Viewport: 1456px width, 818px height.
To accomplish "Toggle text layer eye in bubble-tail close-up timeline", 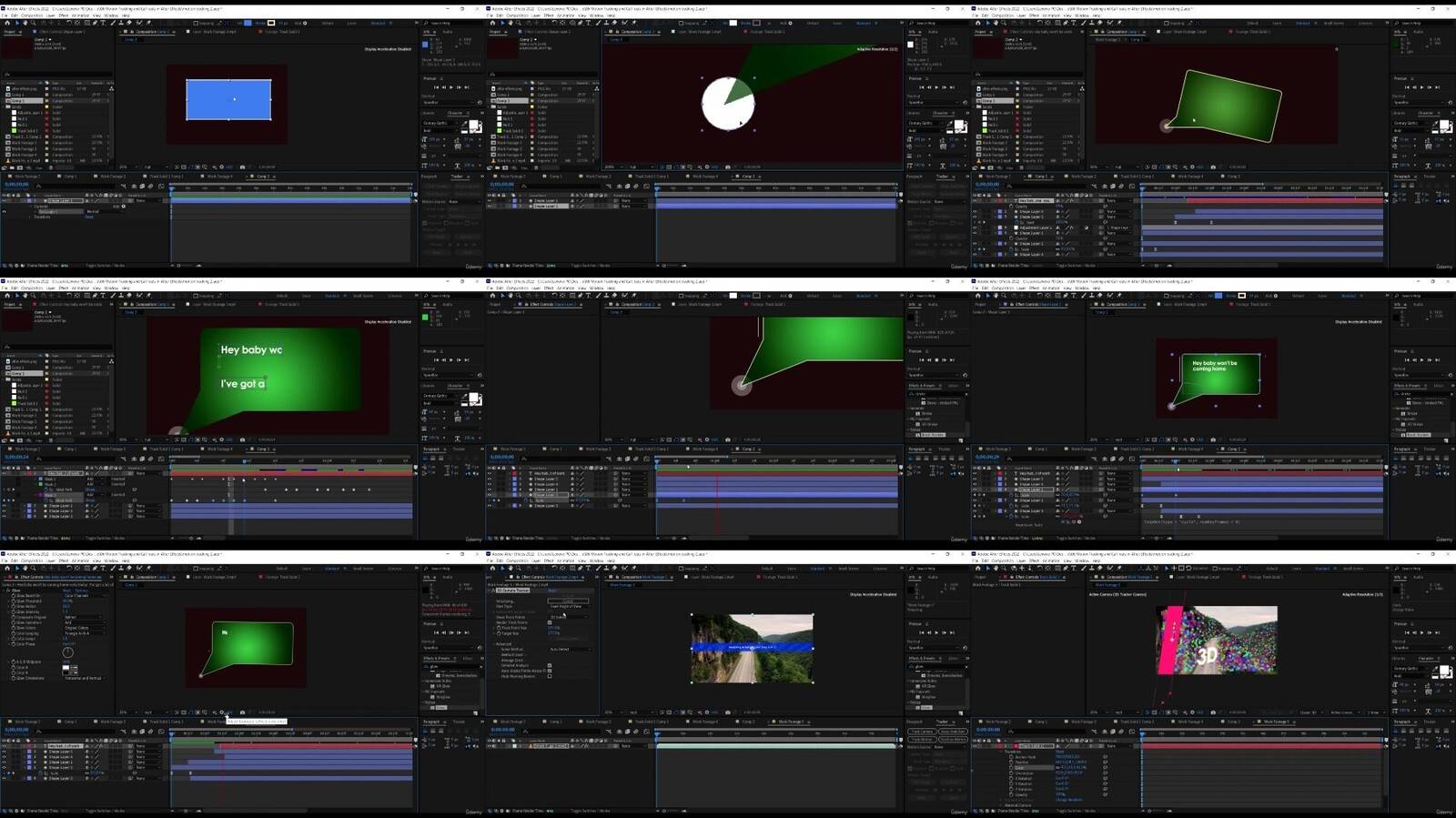I will (490, 473).
